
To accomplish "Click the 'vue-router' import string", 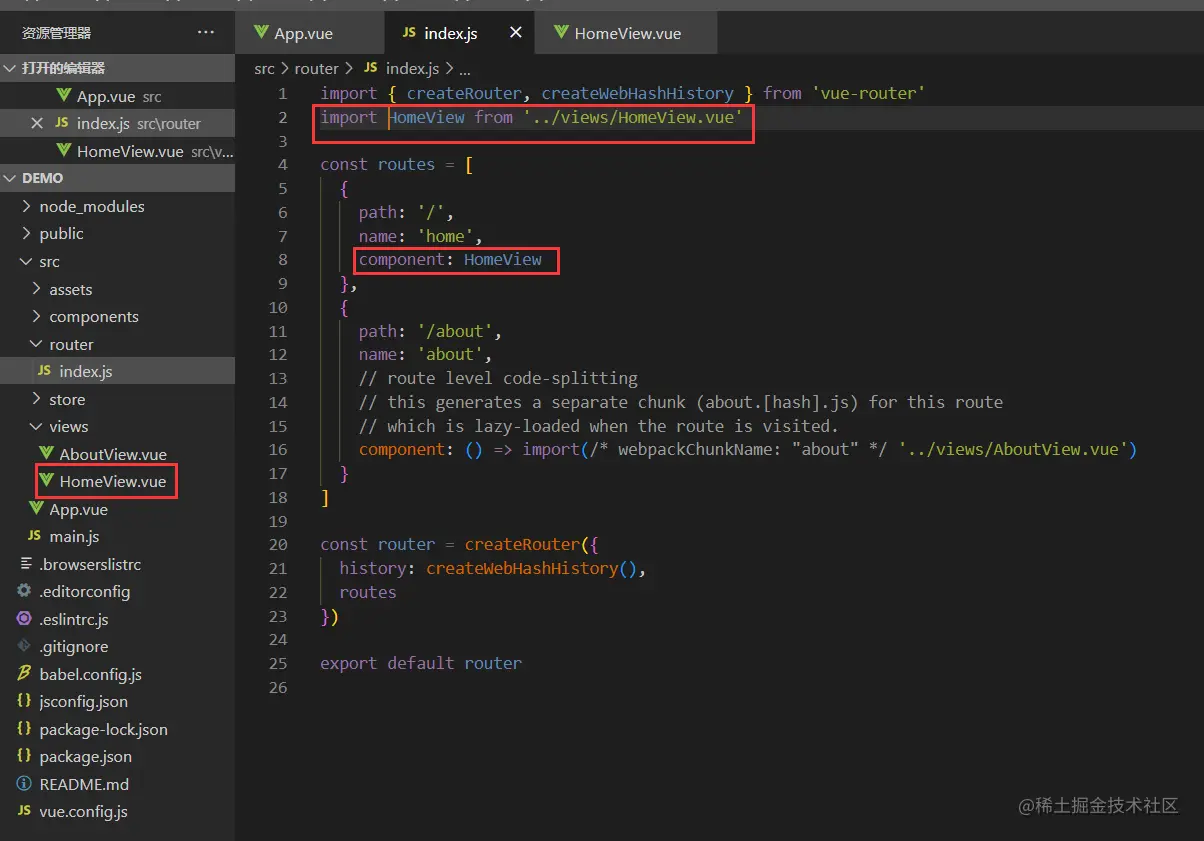I will point(868,93).
